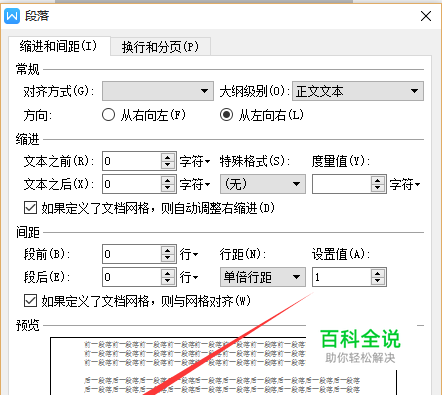Decrease 段后 spacing with down arrow
This screenshot has height=395, width=442.
(168, 281)
